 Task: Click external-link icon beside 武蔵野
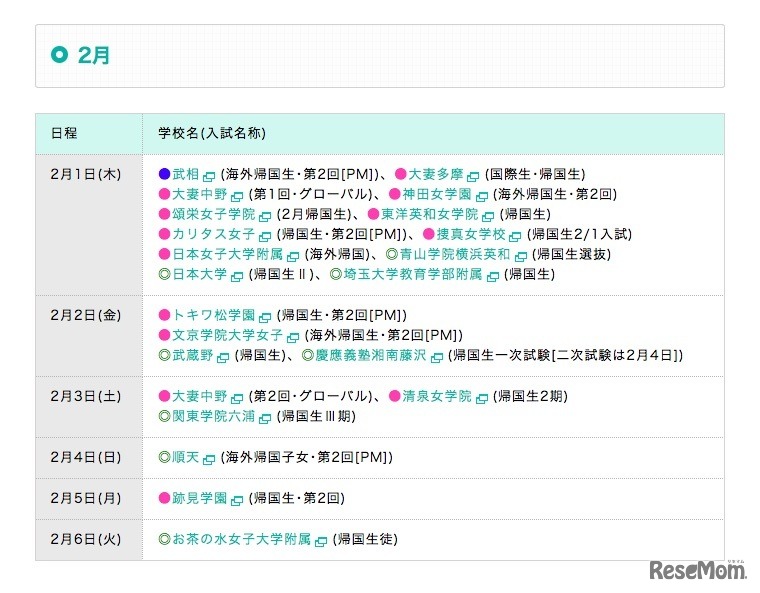pyautogui.click(x=223, y=357)
